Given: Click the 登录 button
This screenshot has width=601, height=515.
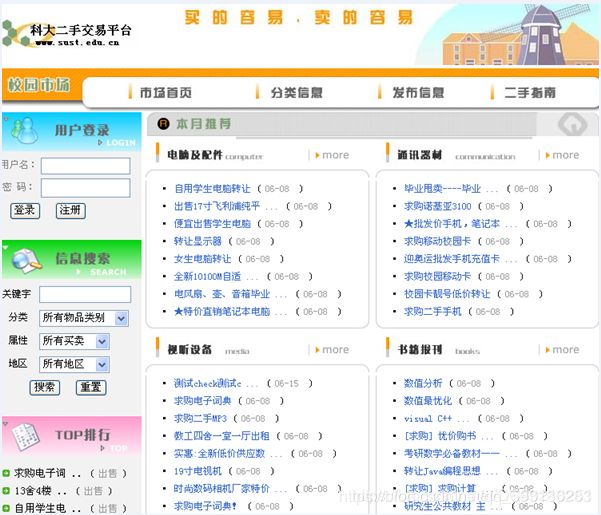Looking at the screenshot, I should [x=25, y=210].
